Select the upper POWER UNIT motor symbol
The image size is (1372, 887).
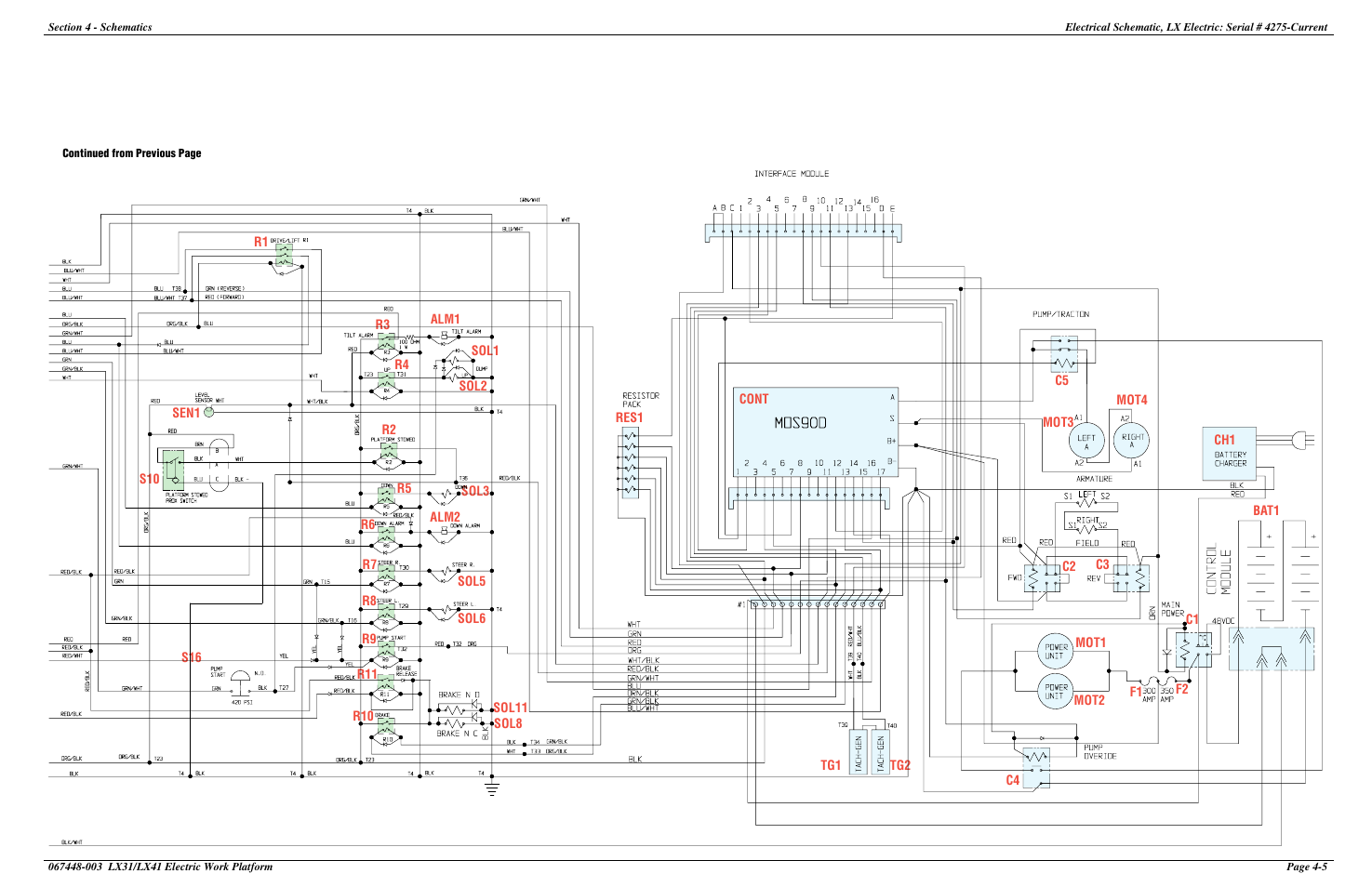click(x=1055, y=651)
